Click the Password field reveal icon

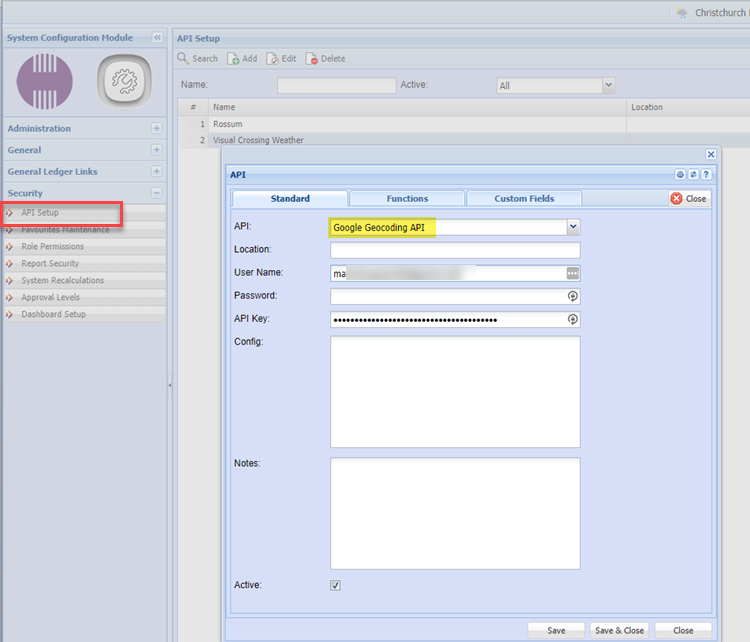[x=573, y=296]
